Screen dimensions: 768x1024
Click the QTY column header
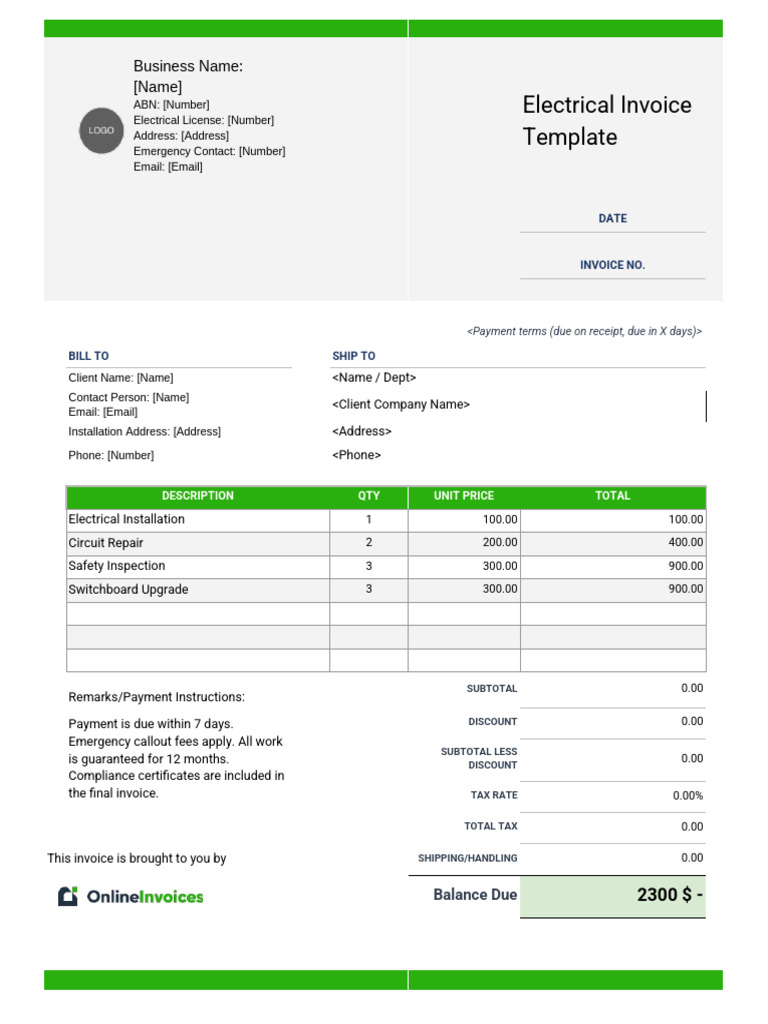pyautogui.click(x=368, y=496)
